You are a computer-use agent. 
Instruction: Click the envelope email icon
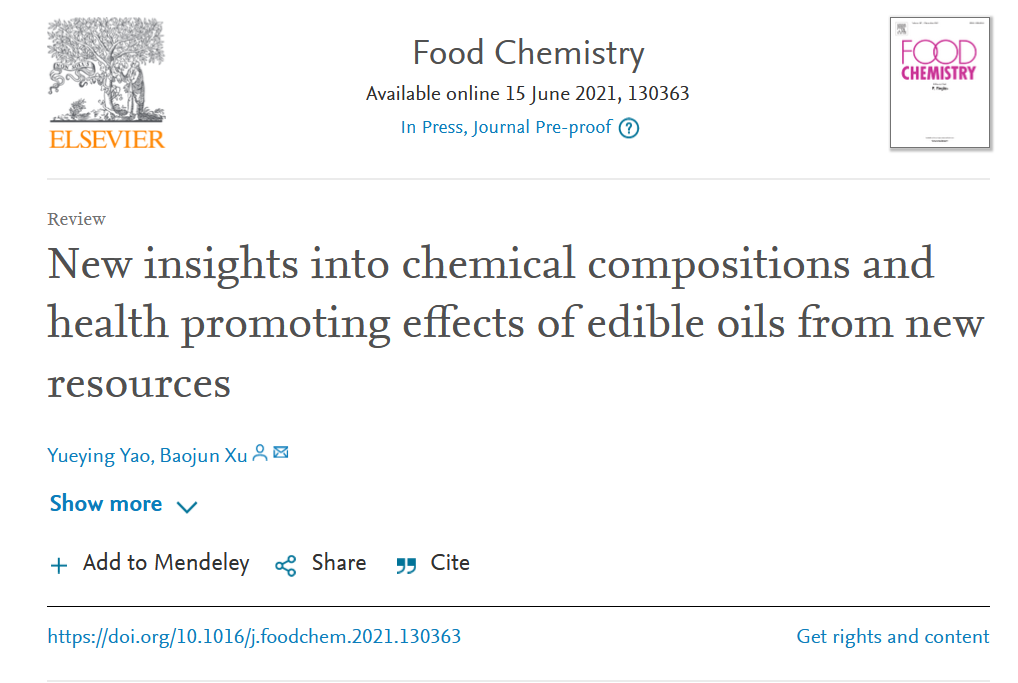281,454
